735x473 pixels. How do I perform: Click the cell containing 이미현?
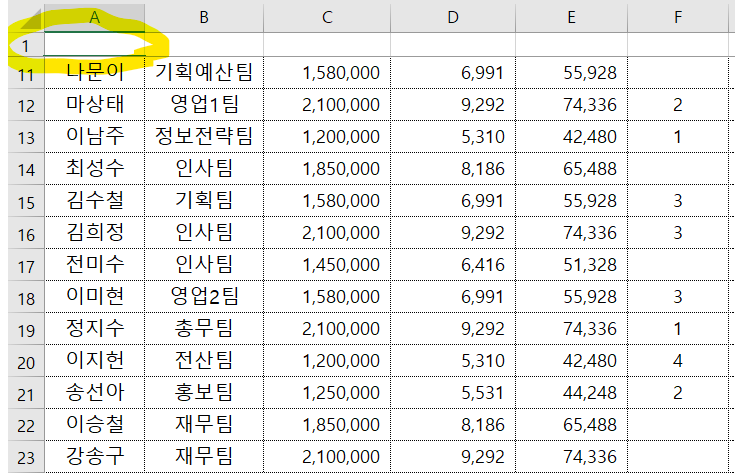94,296
